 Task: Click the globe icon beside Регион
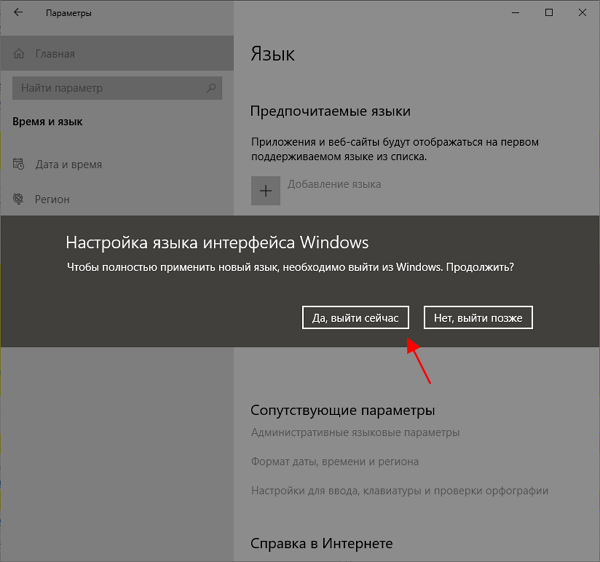point(18,199)
